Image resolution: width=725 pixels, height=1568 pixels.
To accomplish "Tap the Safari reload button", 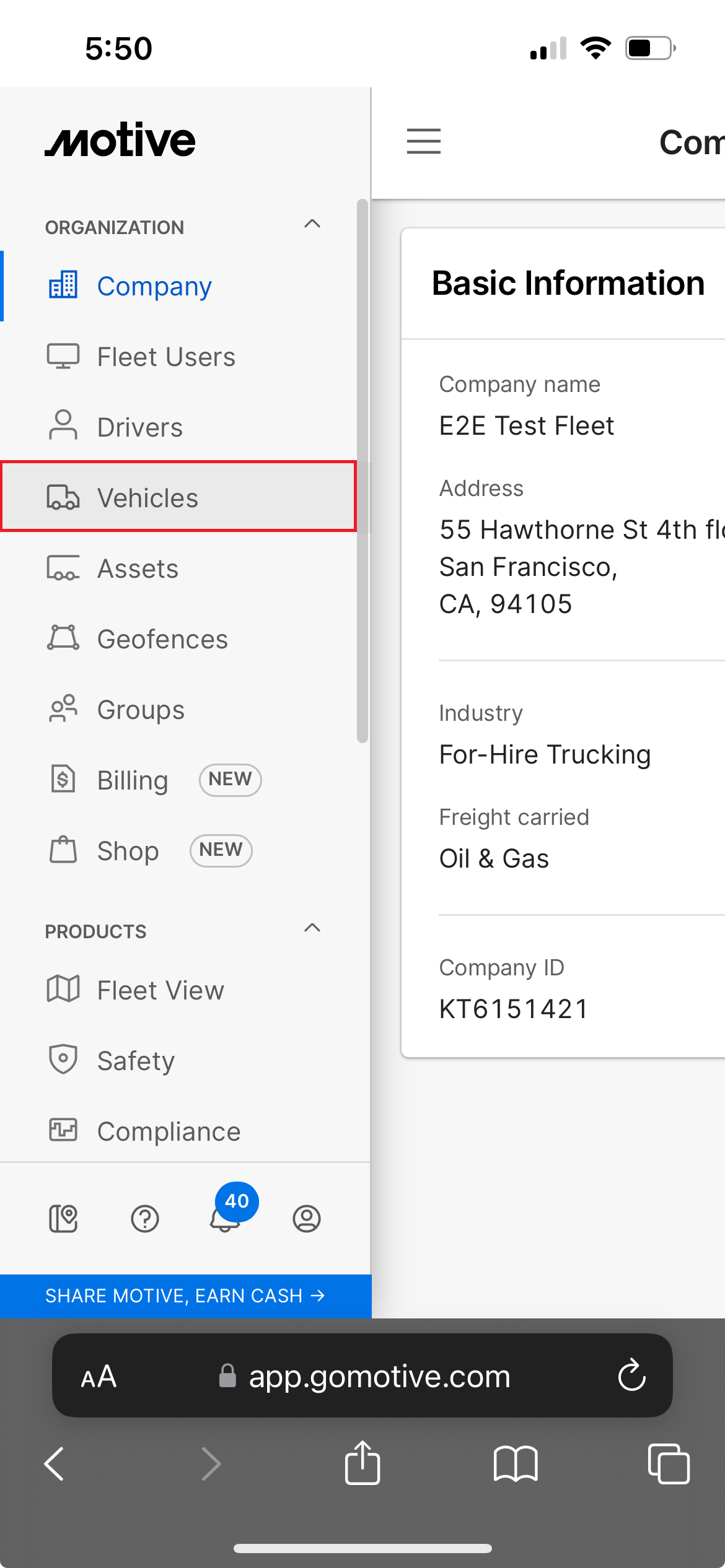I will coord(632,1376).
